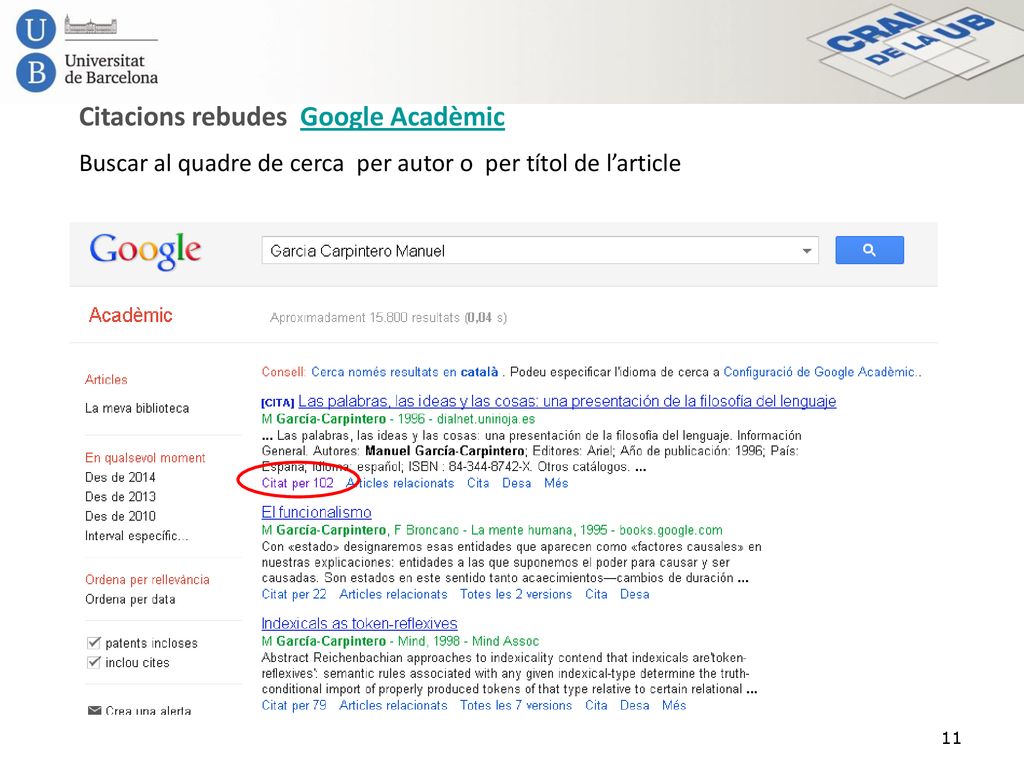
Task: Filter results Des de 2014
Action: [120, 477]
